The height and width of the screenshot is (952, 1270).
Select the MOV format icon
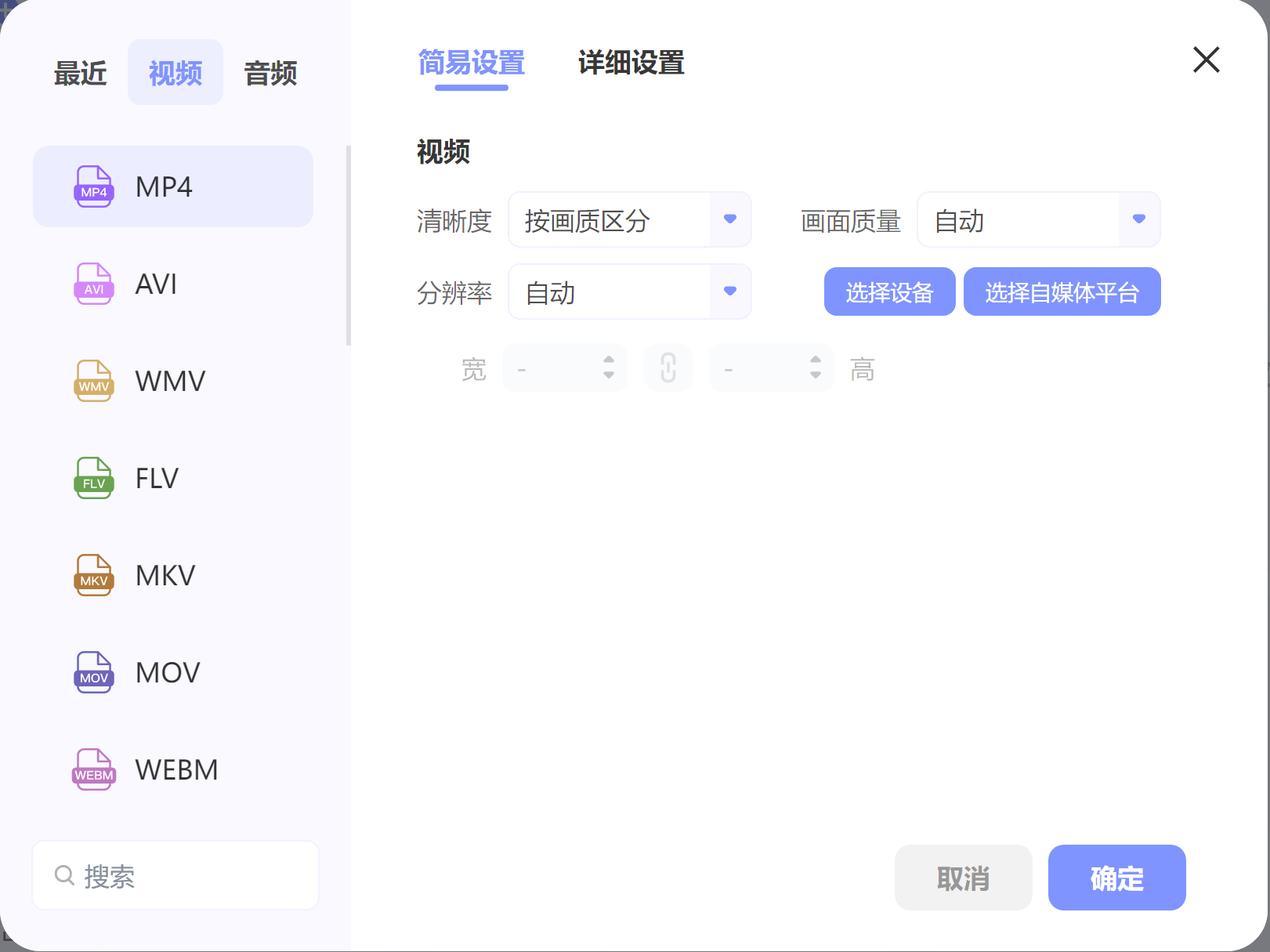pos(93,672)
